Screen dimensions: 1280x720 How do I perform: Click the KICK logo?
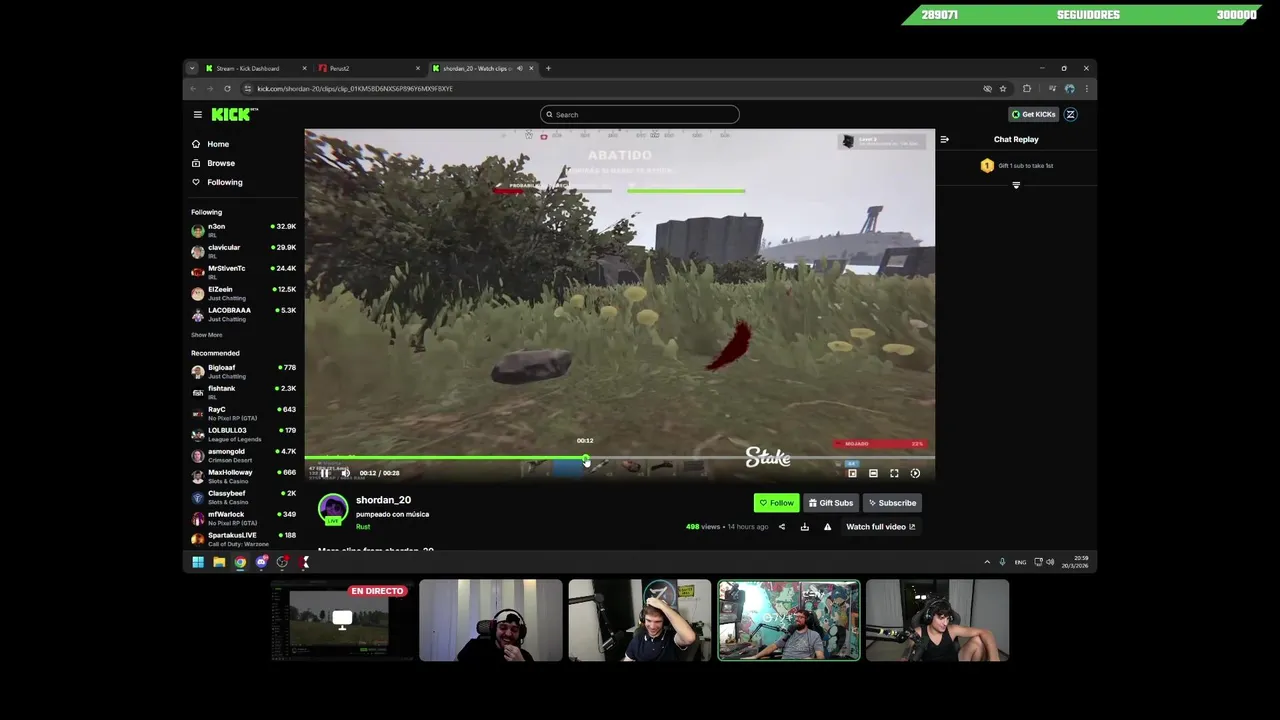[233, 115]
